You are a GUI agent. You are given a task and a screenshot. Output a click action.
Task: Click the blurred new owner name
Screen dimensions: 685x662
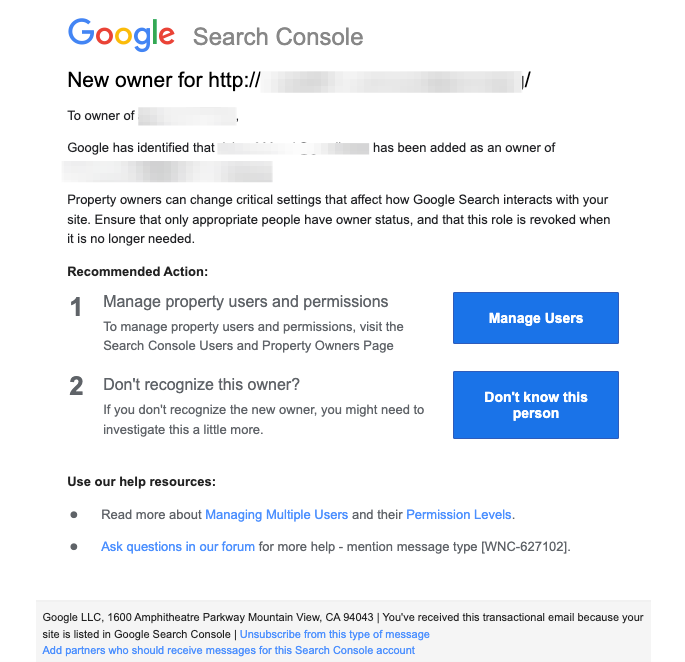coord(293,148)
